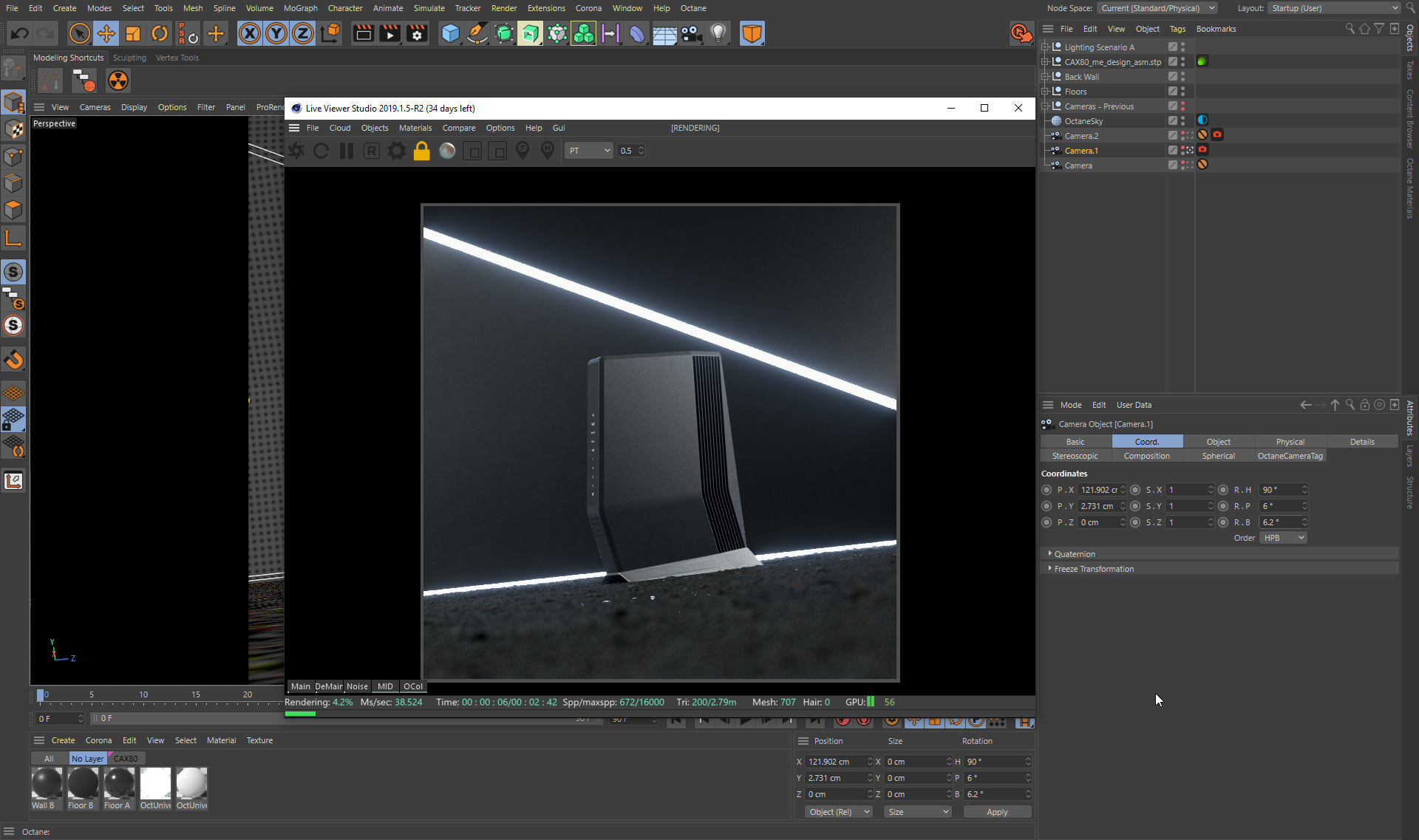Expand Freeze Transformation section

click(x=1049, y=568)
